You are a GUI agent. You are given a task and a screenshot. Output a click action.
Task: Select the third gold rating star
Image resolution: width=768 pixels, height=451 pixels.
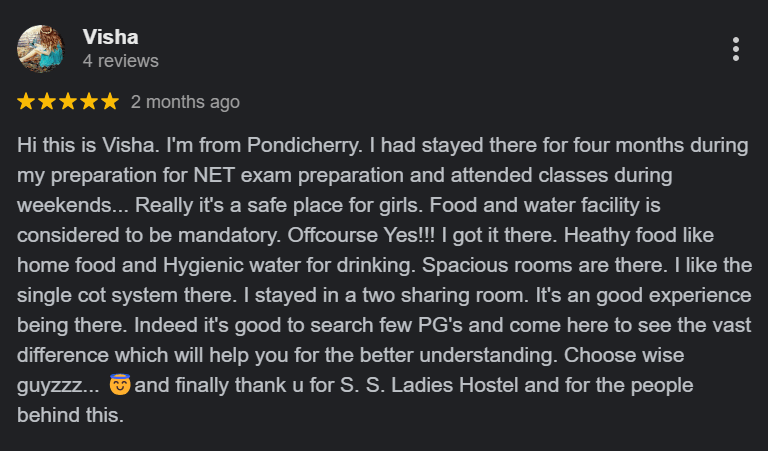coord(68,102)
